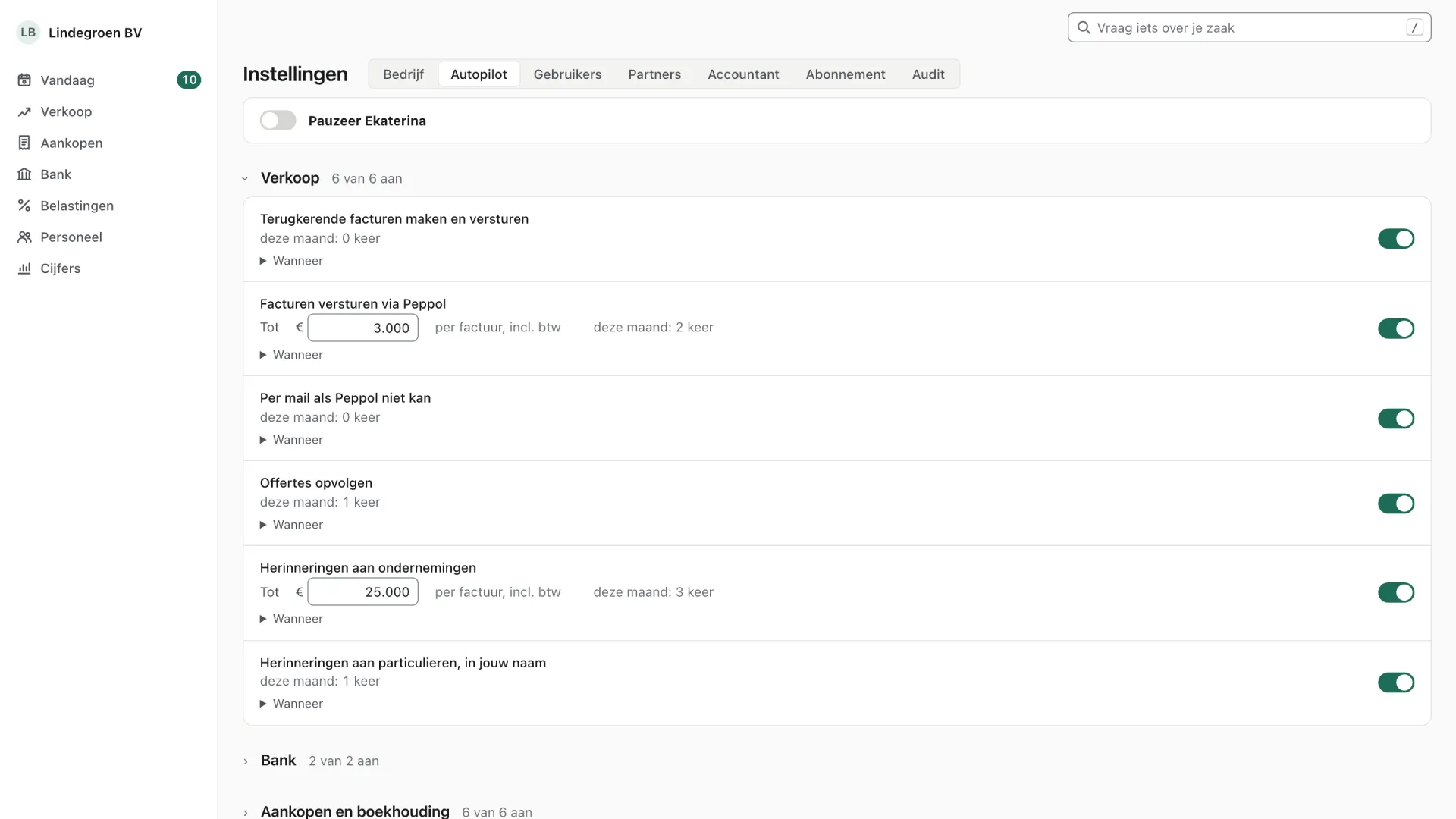The height and width of the screenshot is (819, 1456).
Task: Expand Wanneer under Facturen versturen via Peppol
Action: pyautogui.click(x=291, y=355)
